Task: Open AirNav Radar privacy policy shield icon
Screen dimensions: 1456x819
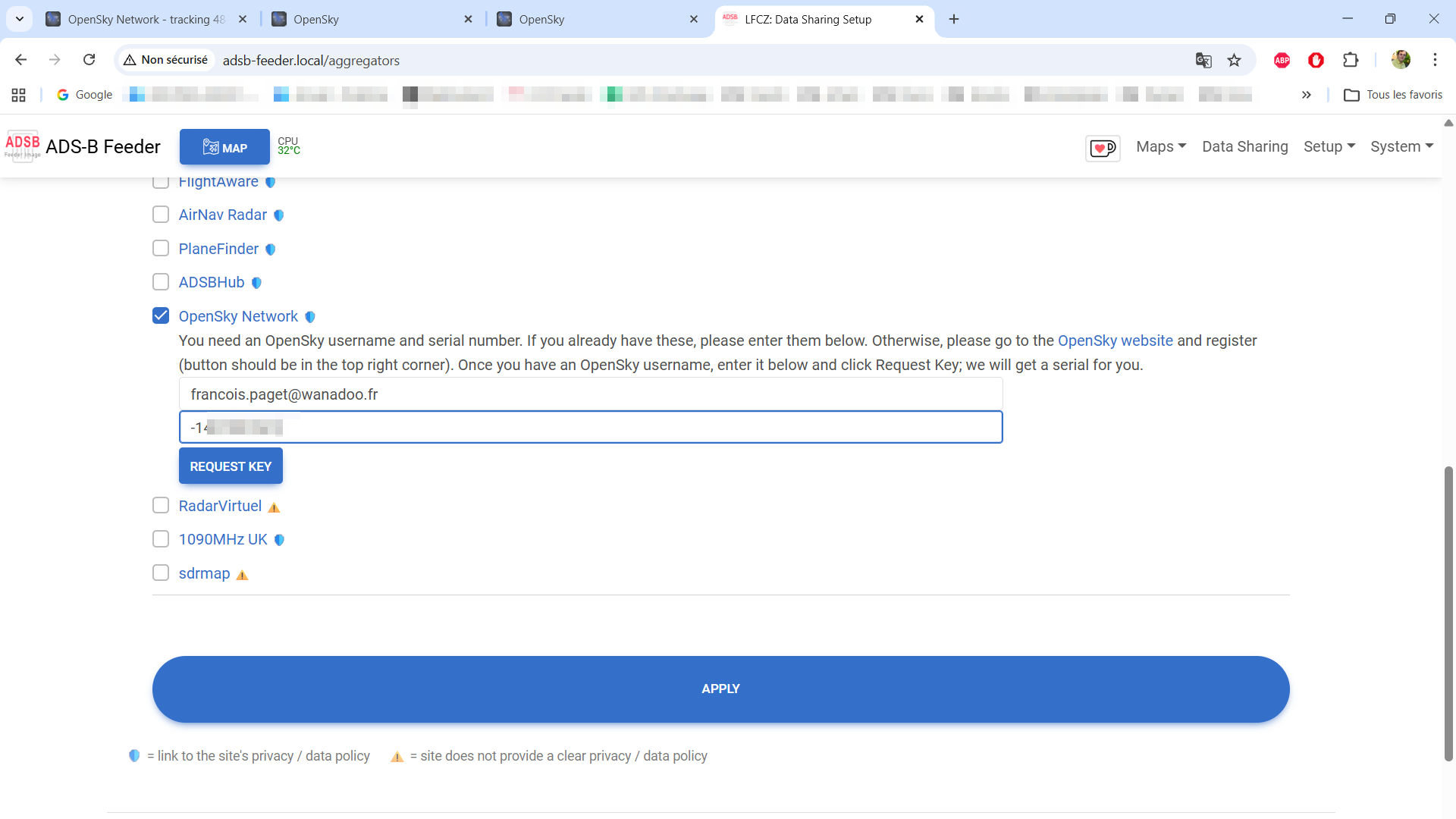Action: pos(279,215)
